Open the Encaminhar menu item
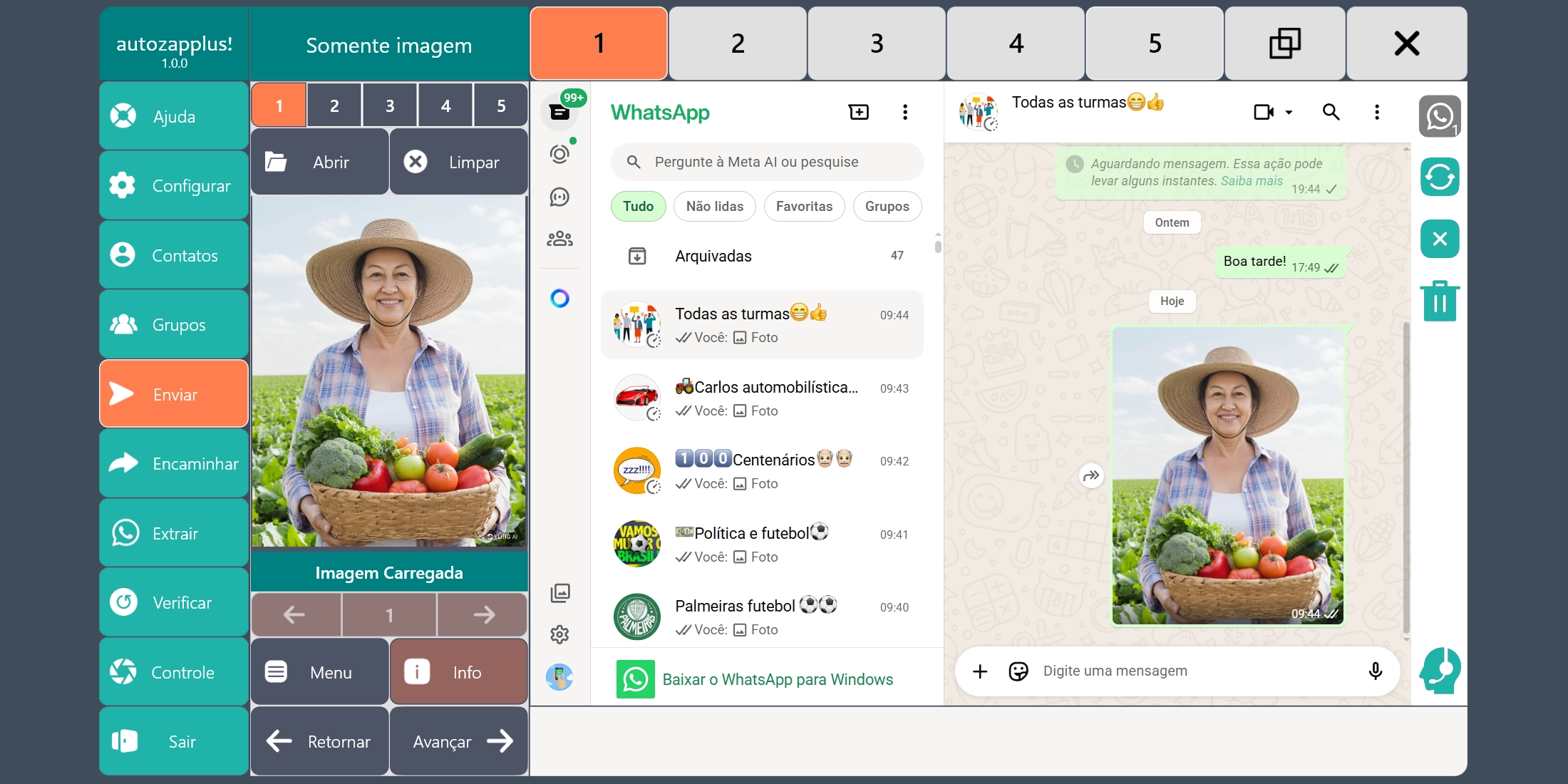This screenshot has width=1568, height=784. (174, 463)
